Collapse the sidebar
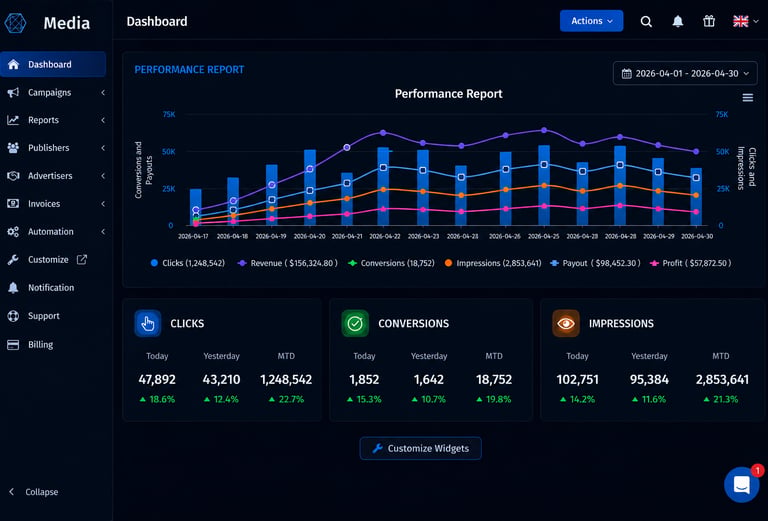The image size is (768, 521). click(x=33, y=492)
